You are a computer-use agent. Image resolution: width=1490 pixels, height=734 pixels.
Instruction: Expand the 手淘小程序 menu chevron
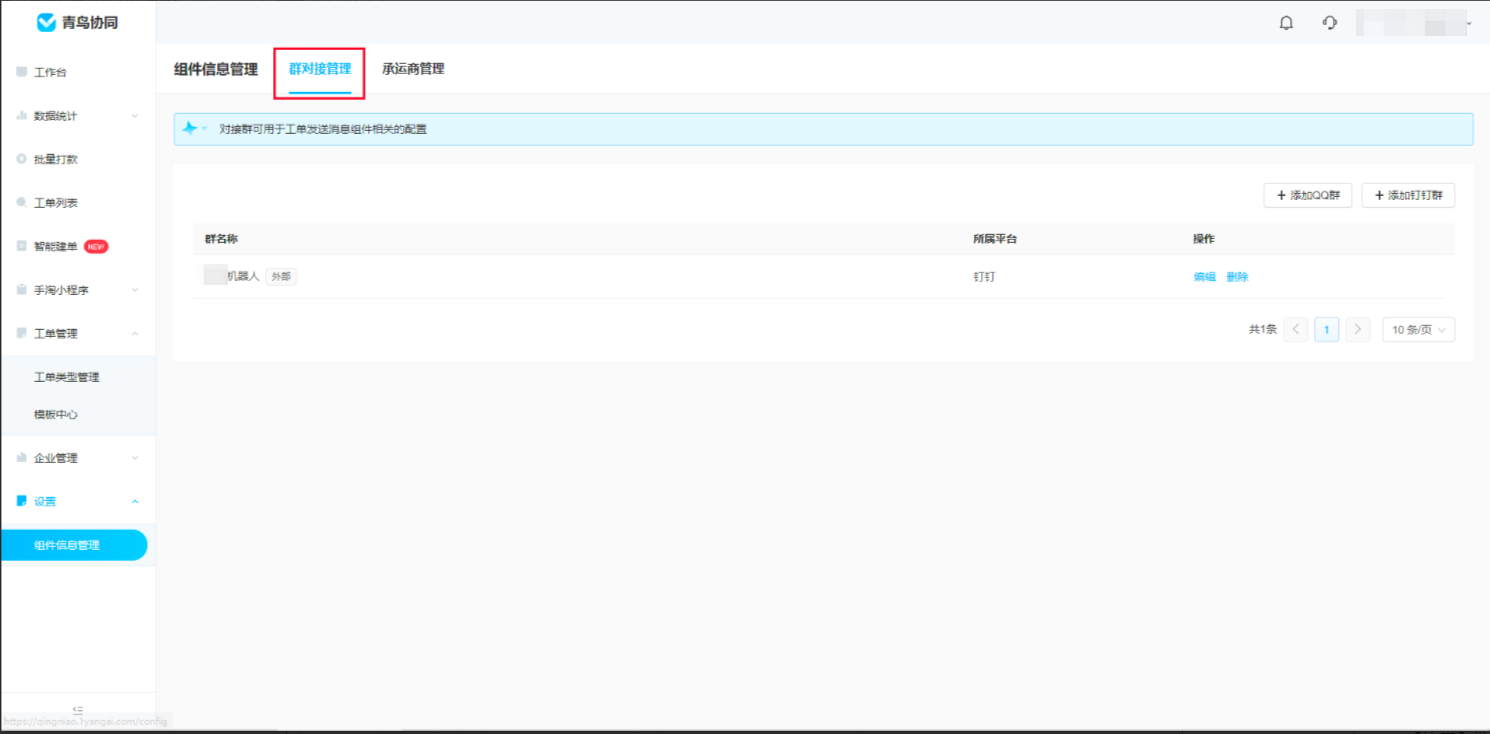[135, 290]
